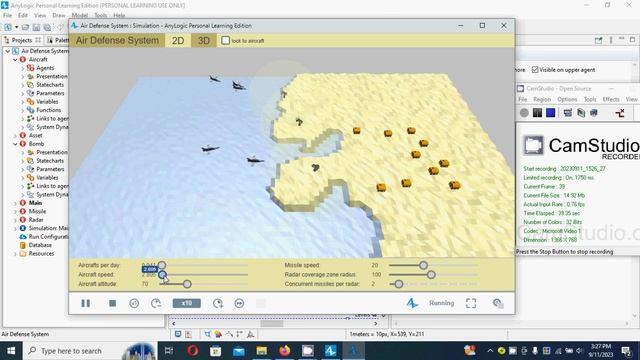The width and height of the screenshot is (640, 360).
Task: Expand the Main agent node
Action: point(15,203)
